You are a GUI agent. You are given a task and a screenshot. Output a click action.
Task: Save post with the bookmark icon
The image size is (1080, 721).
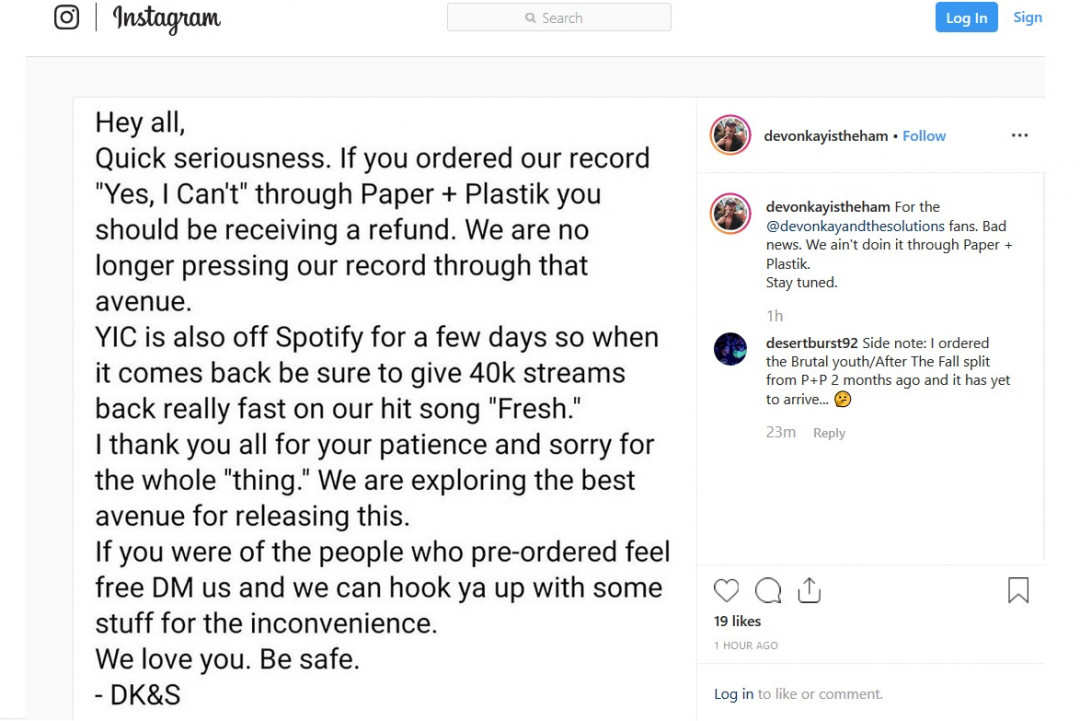[1018, 590]
